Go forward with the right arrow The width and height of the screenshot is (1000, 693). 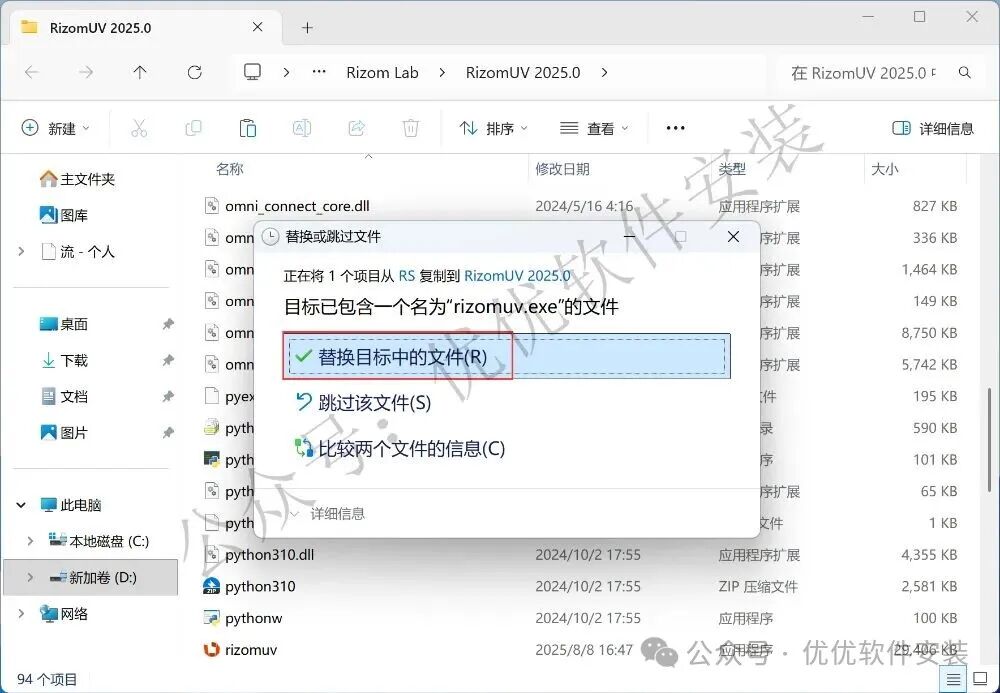point(86,73)
